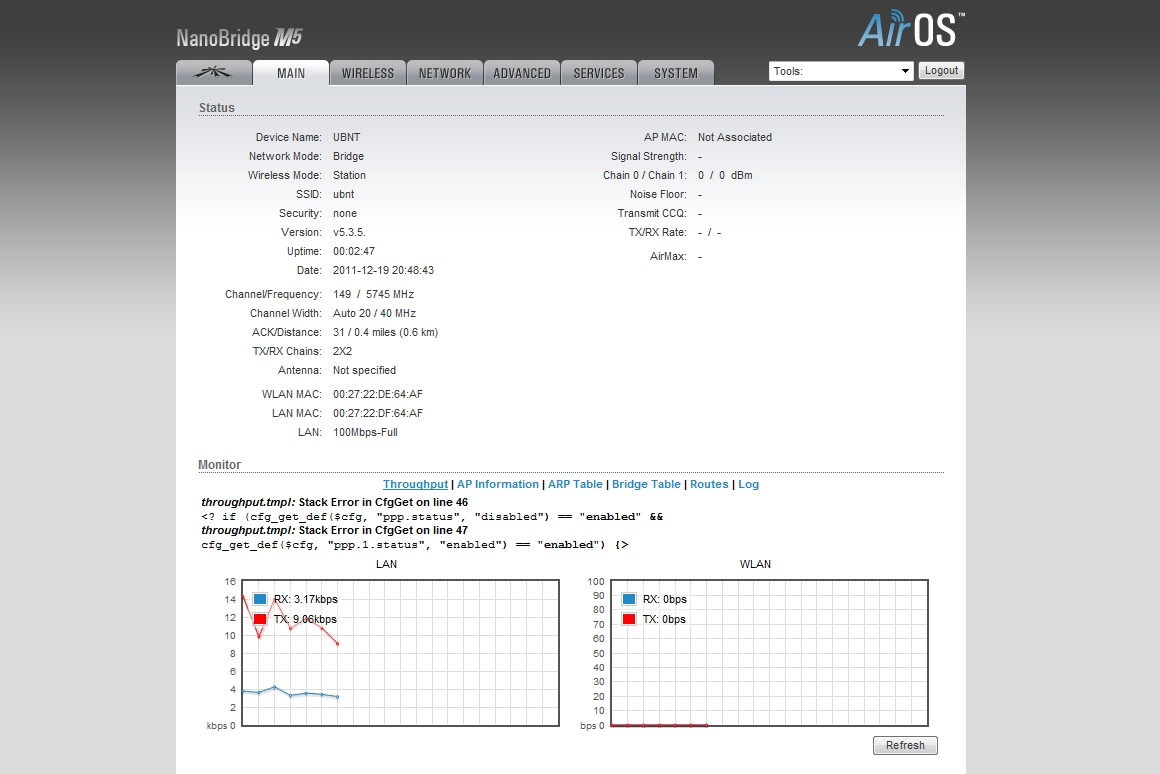Select the 149 / 5745 MHz frequency value
1160x774 pixels.
pyautogui.click(x=373, y=294)
